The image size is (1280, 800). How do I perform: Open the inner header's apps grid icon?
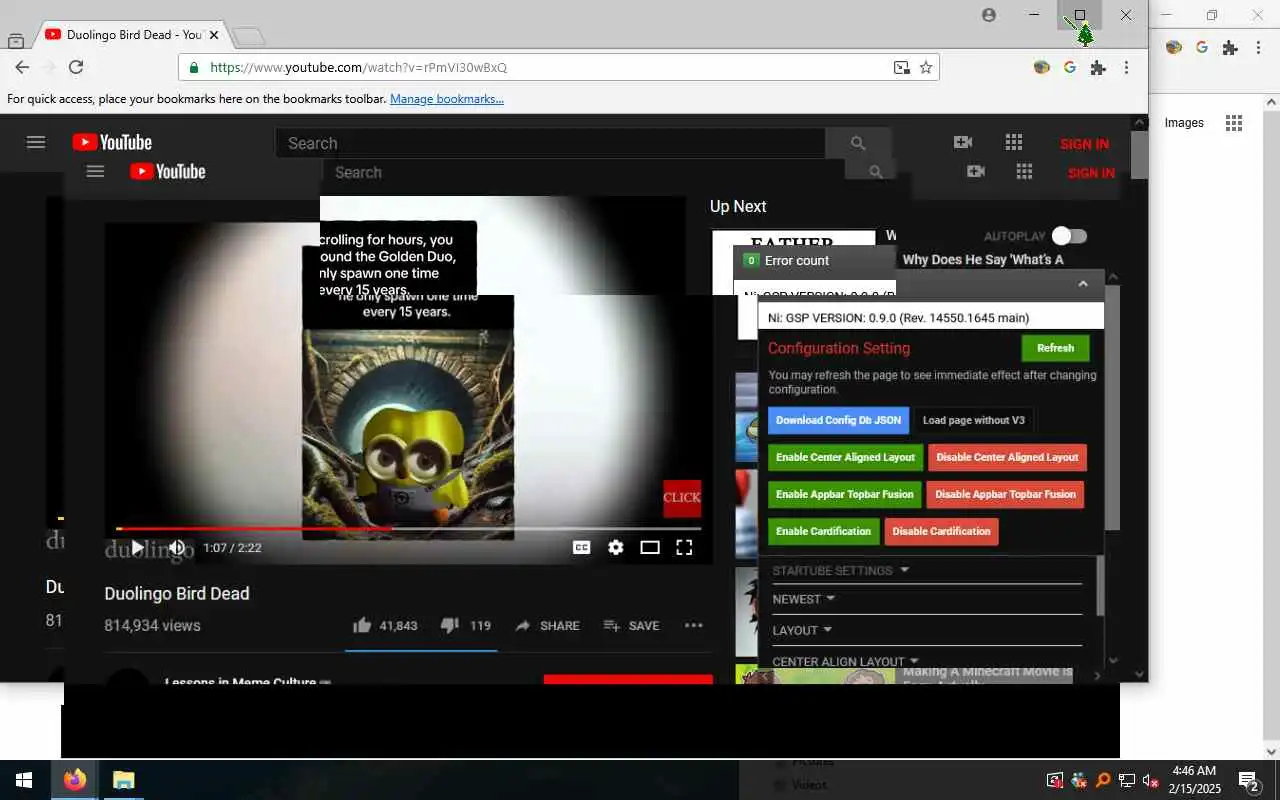point(1024,172)
